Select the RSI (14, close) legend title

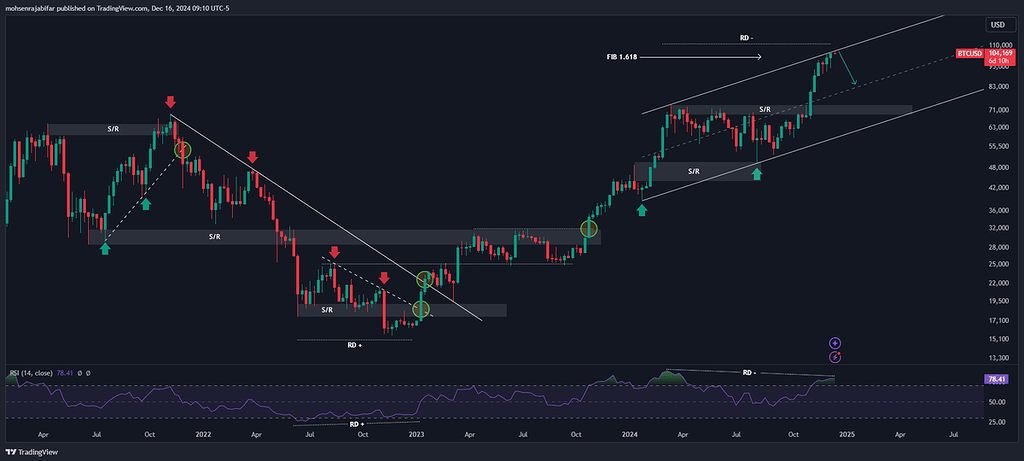coord(32,373)
